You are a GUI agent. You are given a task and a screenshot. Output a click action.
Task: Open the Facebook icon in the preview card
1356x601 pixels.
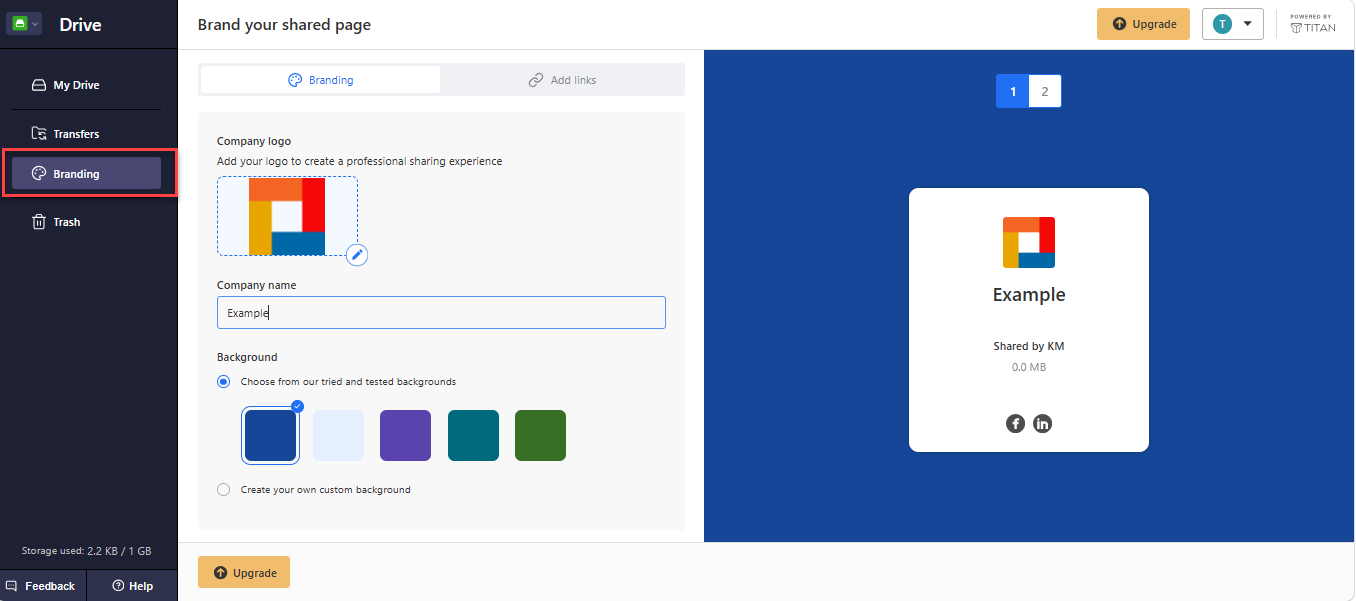coord(1015,423)
